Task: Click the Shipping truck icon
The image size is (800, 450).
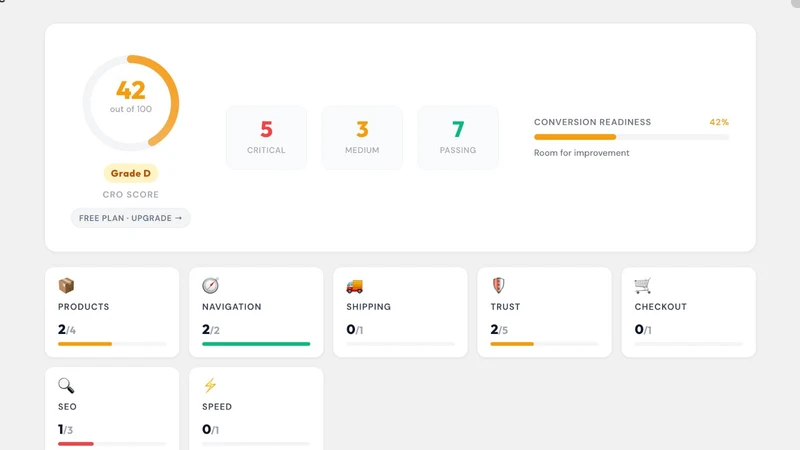Action: tap(355, 286)
